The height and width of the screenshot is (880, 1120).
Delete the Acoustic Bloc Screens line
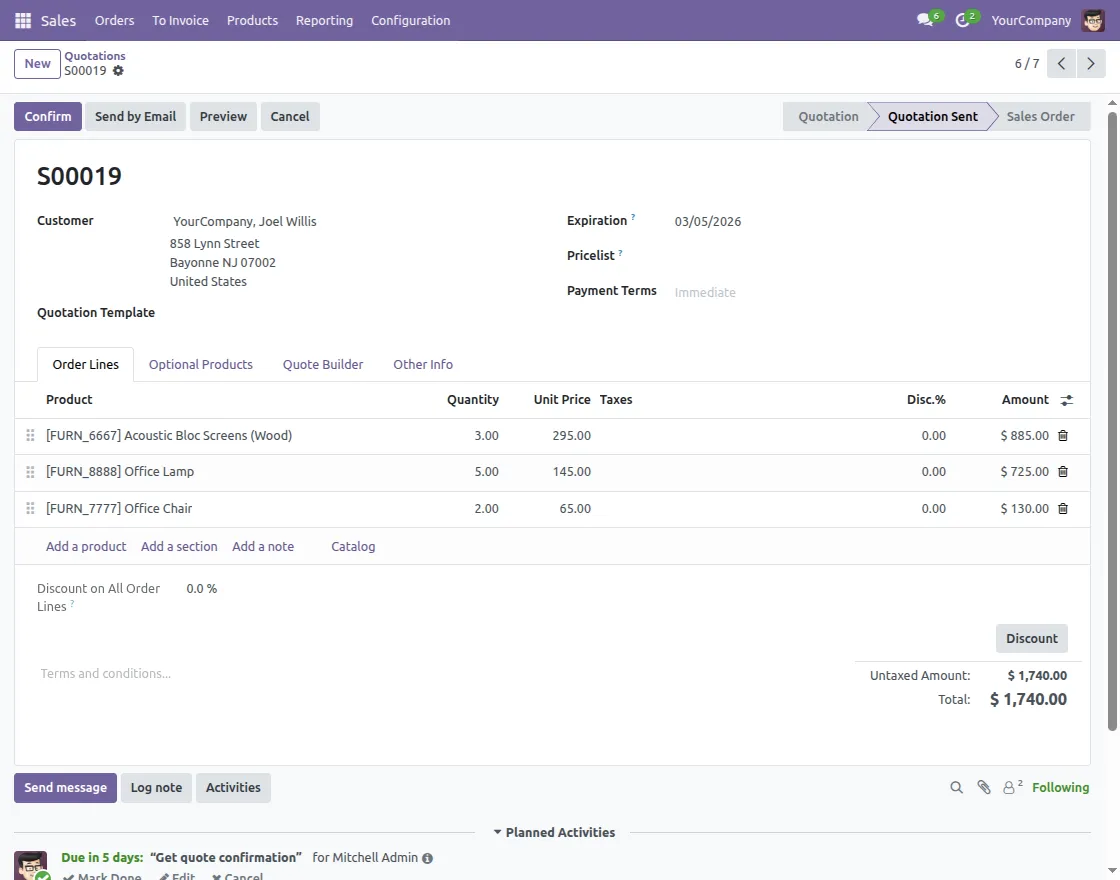pyautogui.click(x=1063, y=436)
